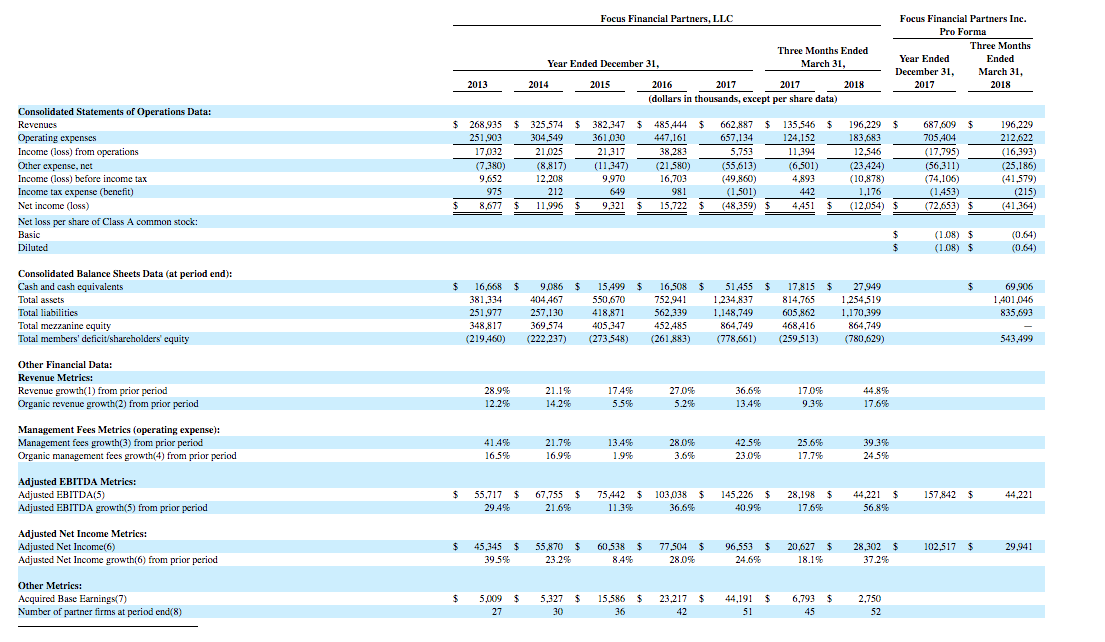Screen dimensions: 1105x642
Task: Click the 'Cash and cash equivalents' label
Action: pos(70,287)
